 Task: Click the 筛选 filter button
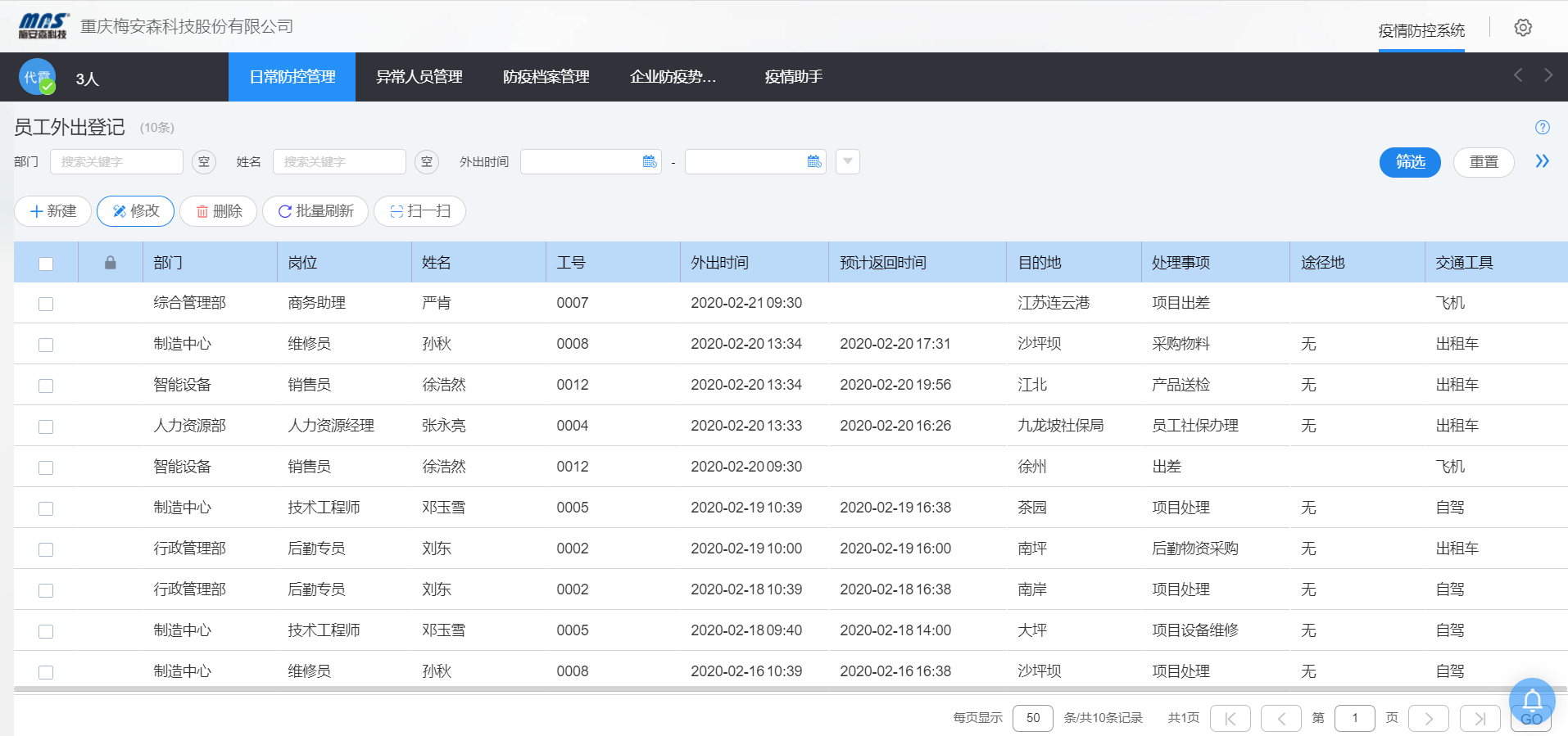coord(1409,162)
